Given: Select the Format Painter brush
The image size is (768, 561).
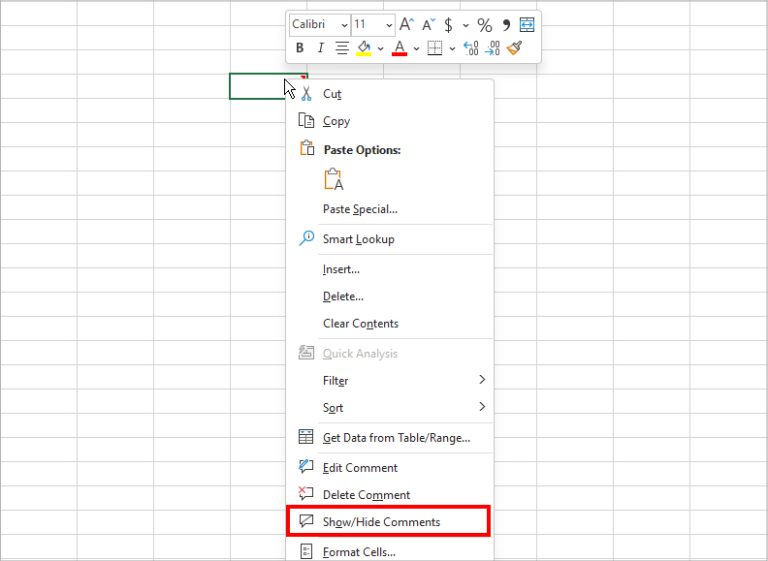Looking at the screenshot, I should (515, 48).
